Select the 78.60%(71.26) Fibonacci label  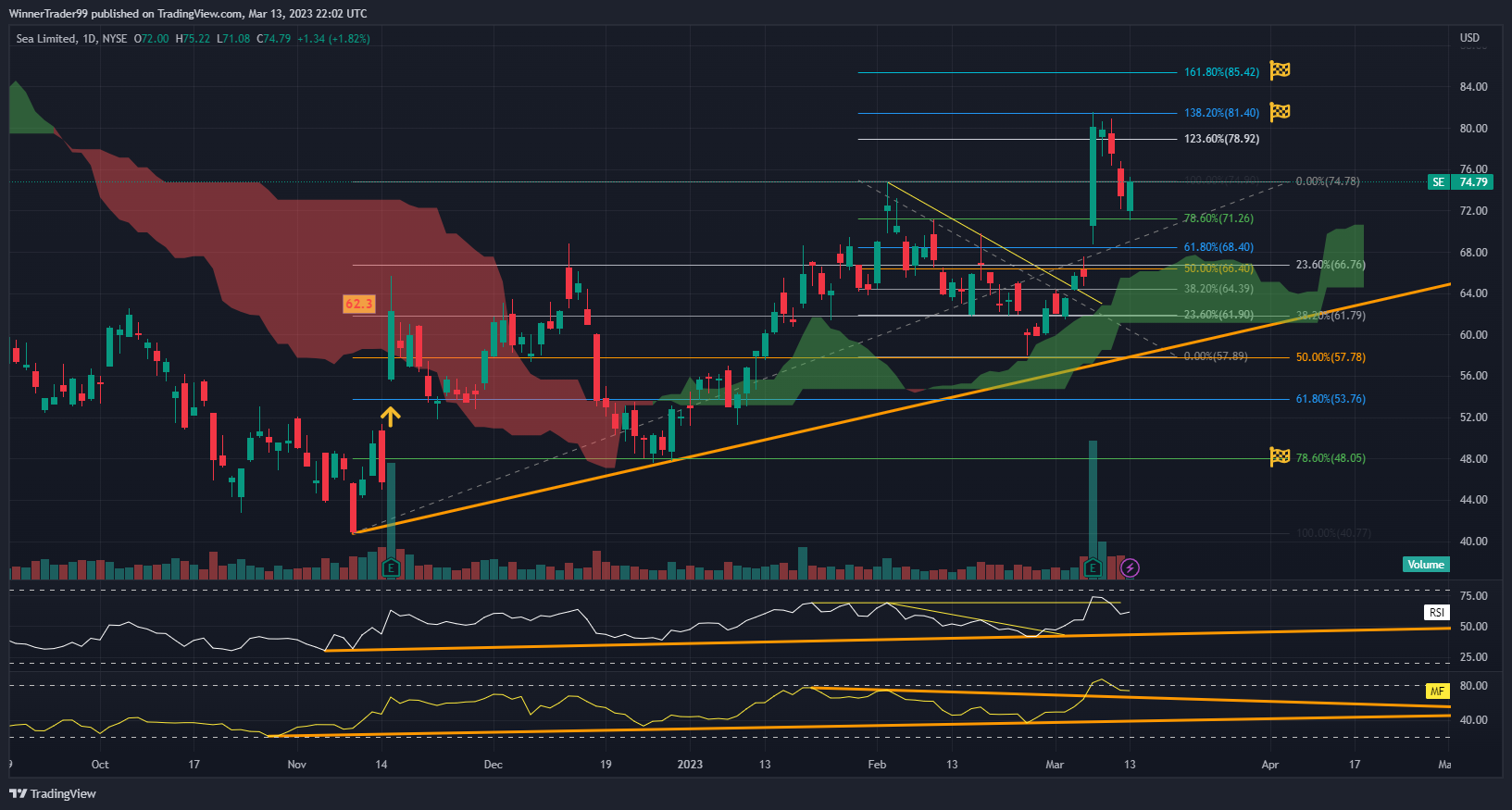(1218, 218)
